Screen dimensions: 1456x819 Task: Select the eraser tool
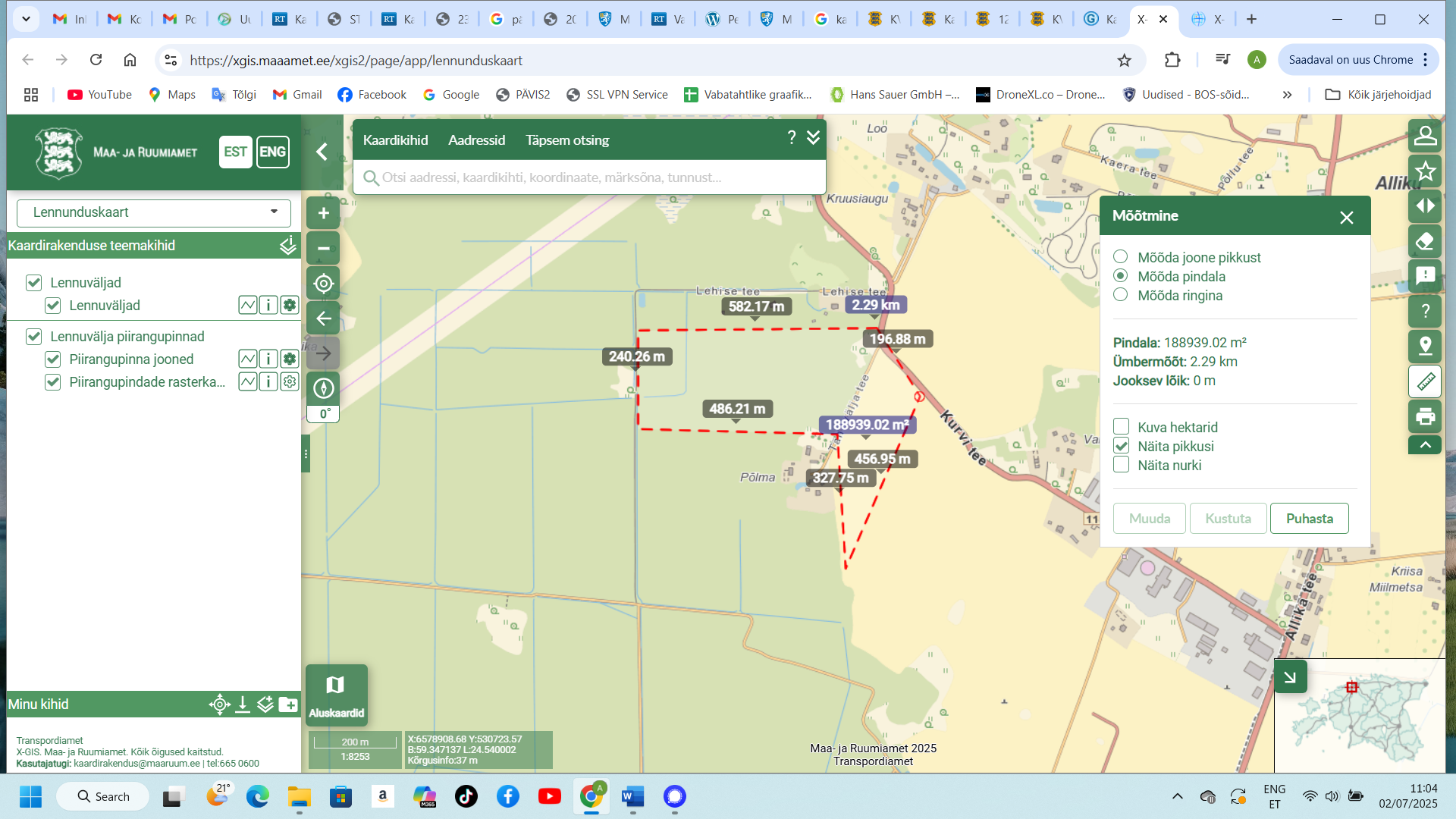[1425, 241]
